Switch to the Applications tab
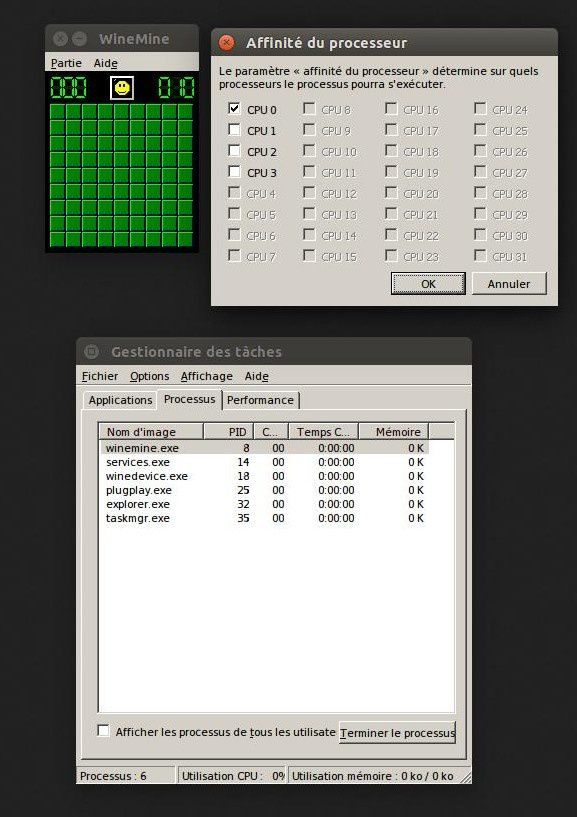 pos(120,400)
